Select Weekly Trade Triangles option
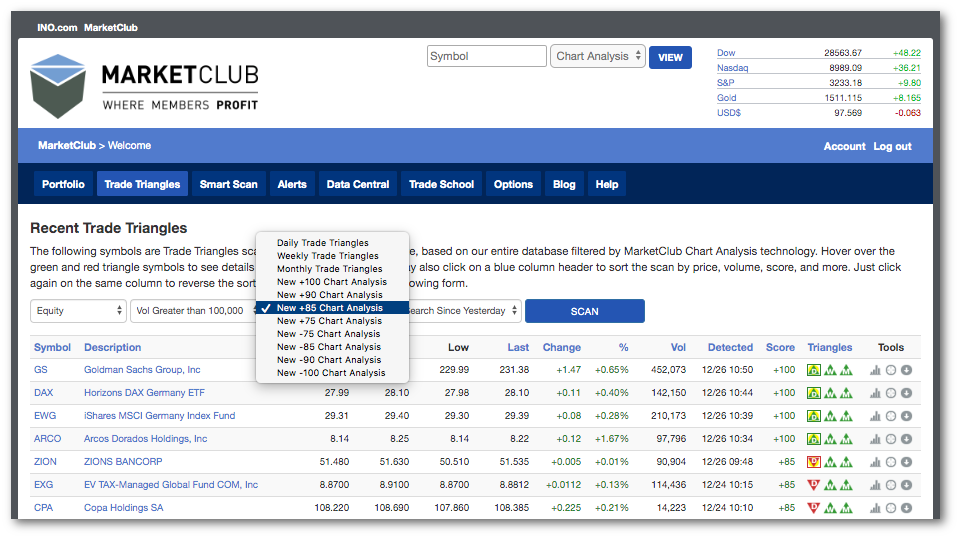The image size is (959, 538). pos(333,256)
